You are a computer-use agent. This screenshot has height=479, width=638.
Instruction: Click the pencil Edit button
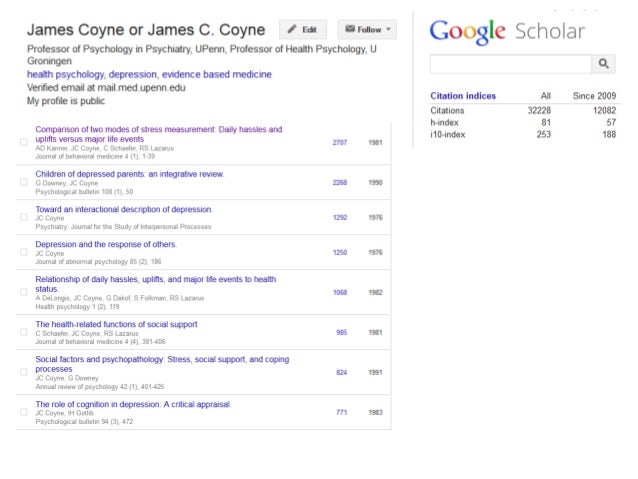point(302,30)
